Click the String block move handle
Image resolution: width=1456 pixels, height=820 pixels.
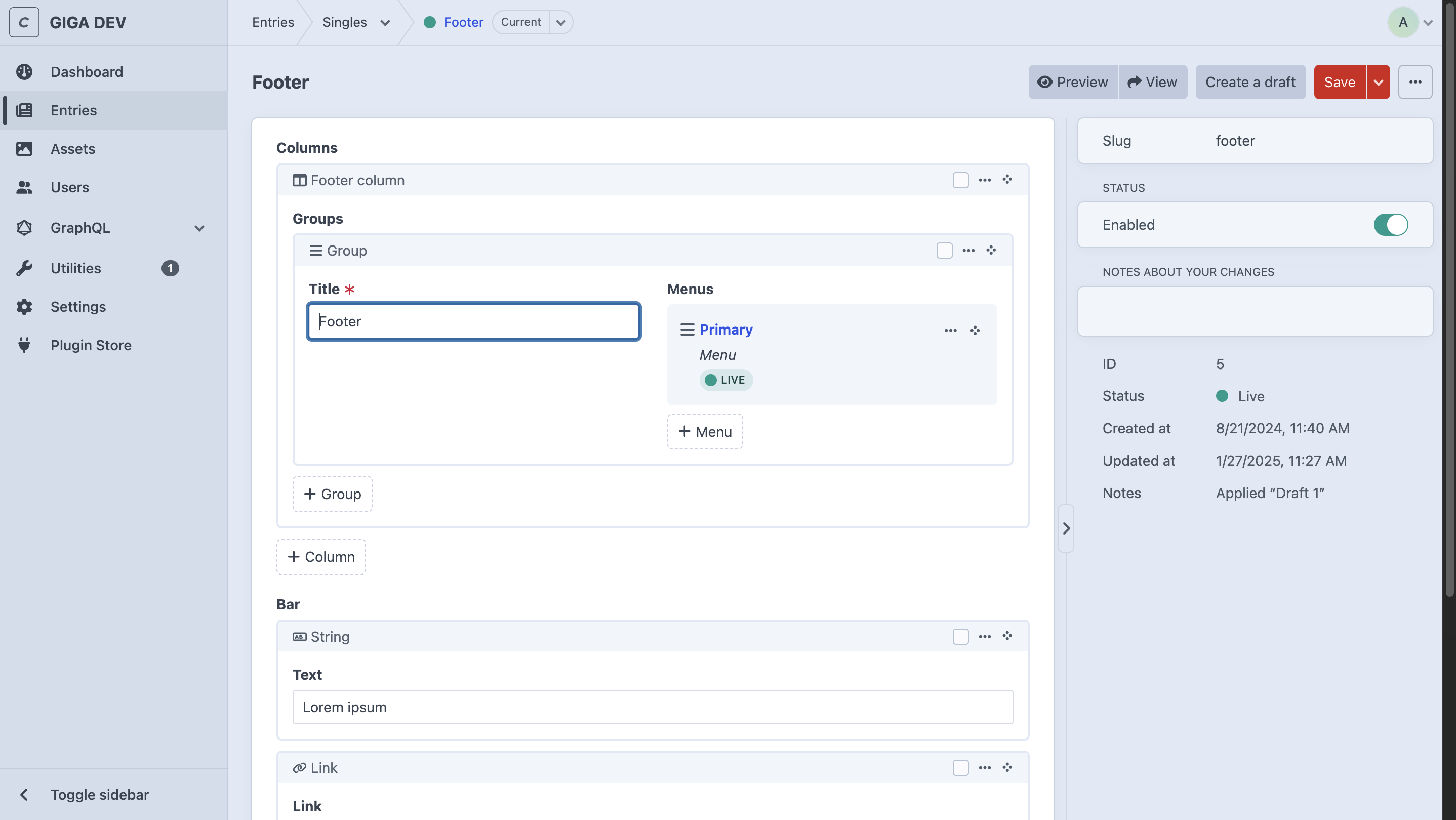1007,636
